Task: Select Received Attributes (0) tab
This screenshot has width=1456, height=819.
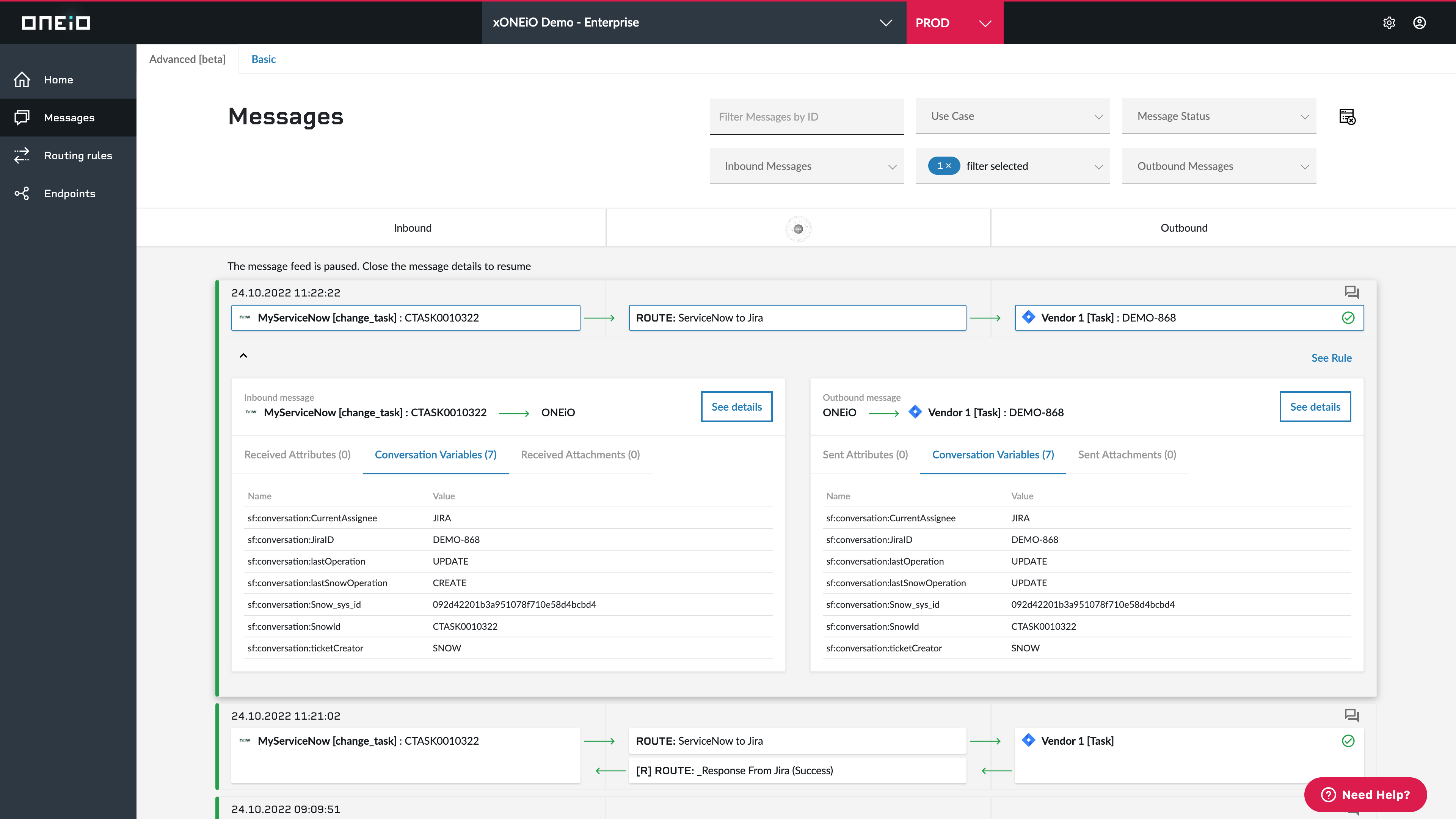Action: [297, 455]
